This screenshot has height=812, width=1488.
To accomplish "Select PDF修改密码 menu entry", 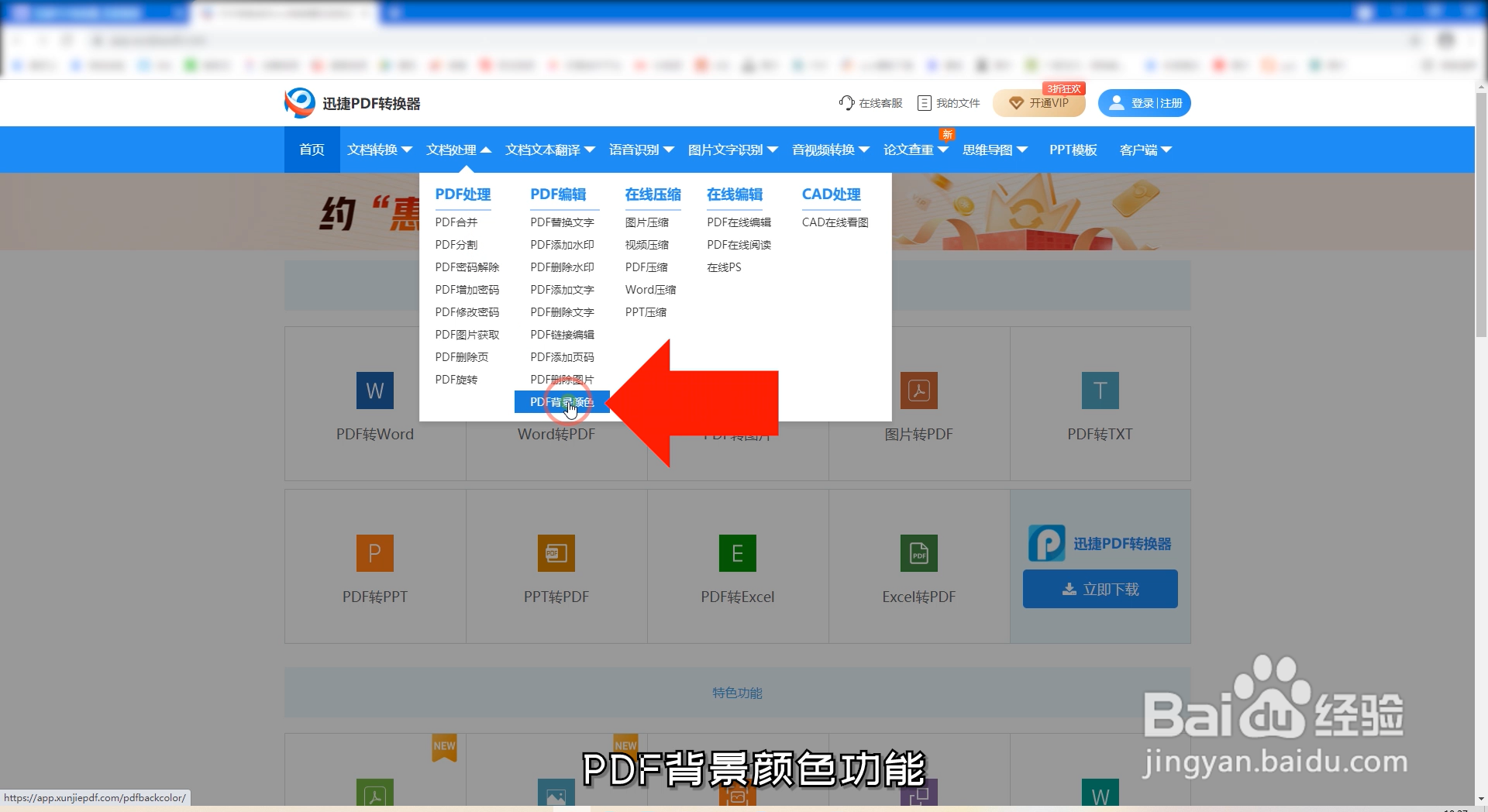I will pyautogui.click(x=467, y=312).
